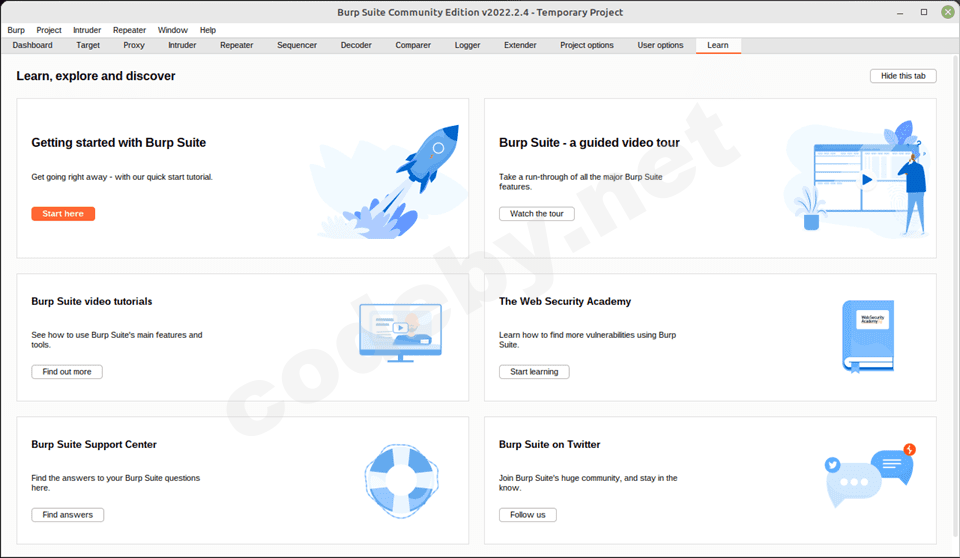Open the Project menu
The height and width of the screenshot is (558, 960).
[48, 30]
